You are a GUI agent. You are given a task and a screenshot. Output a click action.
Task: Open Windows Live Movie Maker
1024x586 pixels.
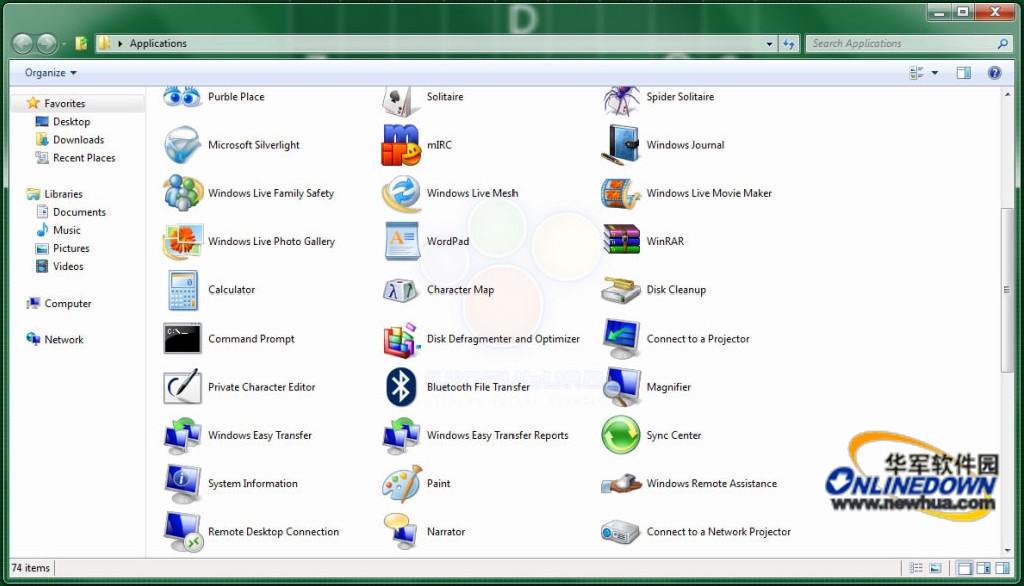[621, 193]
